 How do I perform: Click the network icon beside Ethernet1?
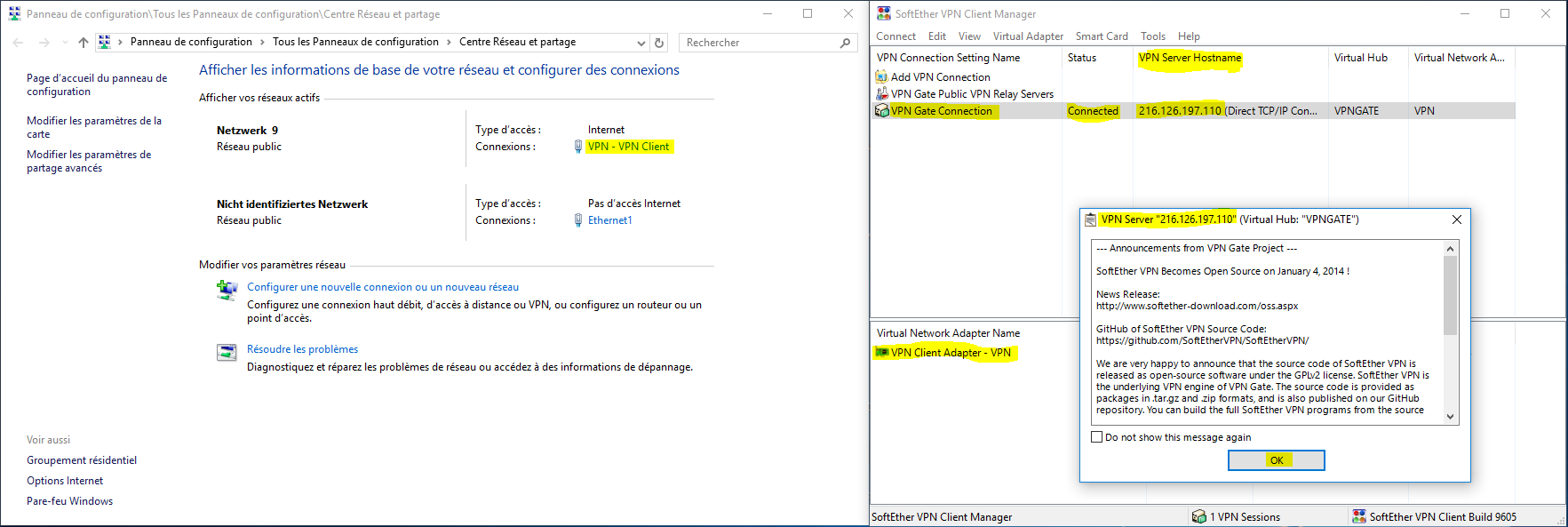[578, 220]
